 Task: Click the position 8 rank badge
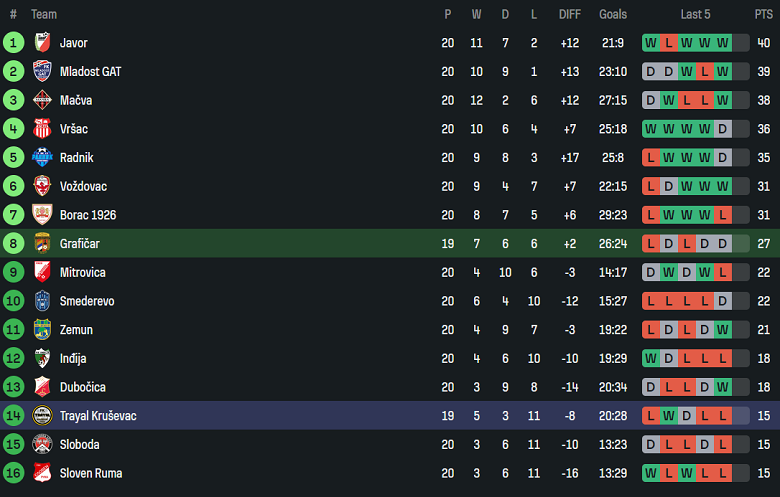coord(13,243)
